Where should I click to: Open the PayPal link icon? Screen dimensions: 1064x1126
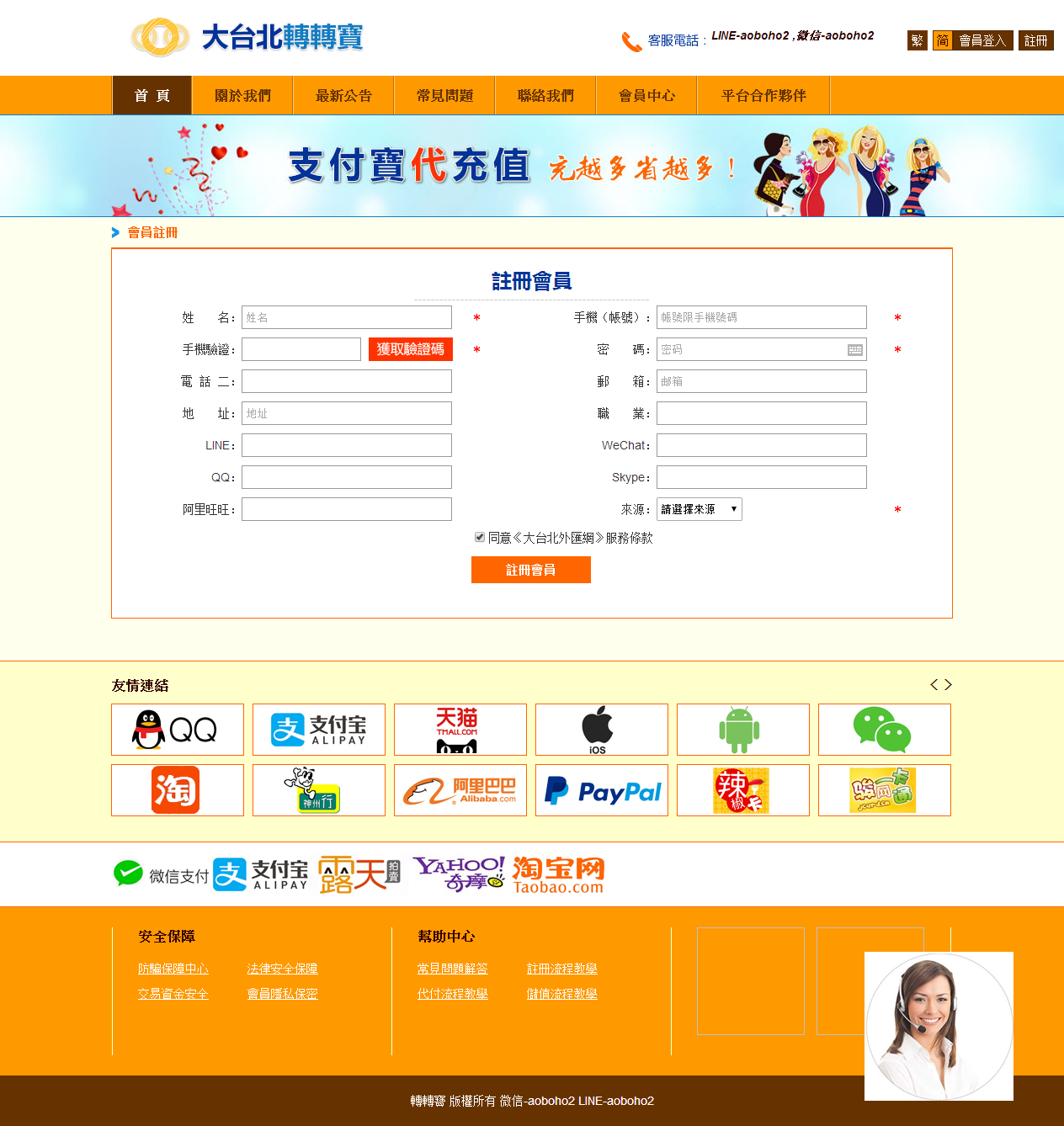[x=601, y=790]
